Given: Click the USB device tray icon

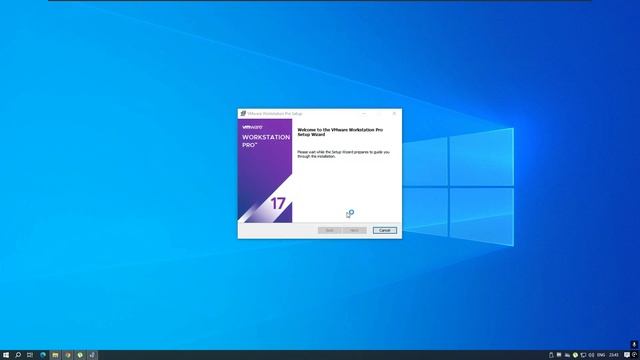Looking at the screenshot, I should (x=551, y=355).
